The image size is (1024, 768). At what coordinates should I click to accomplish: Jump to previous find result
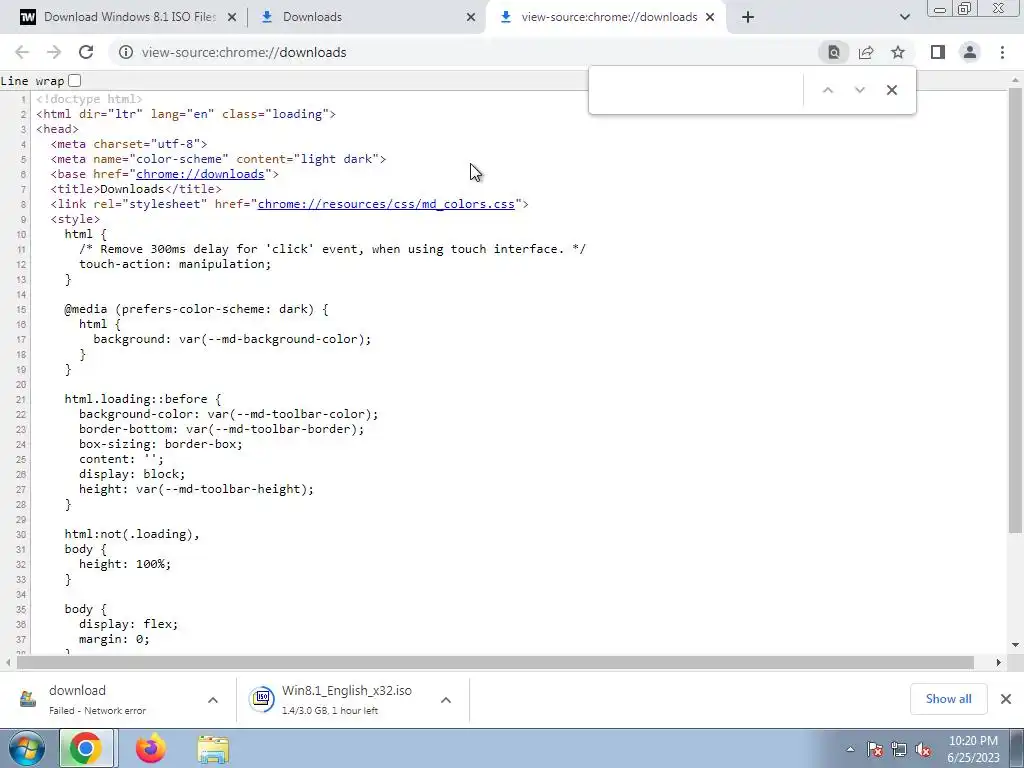(x=827, y=90)
